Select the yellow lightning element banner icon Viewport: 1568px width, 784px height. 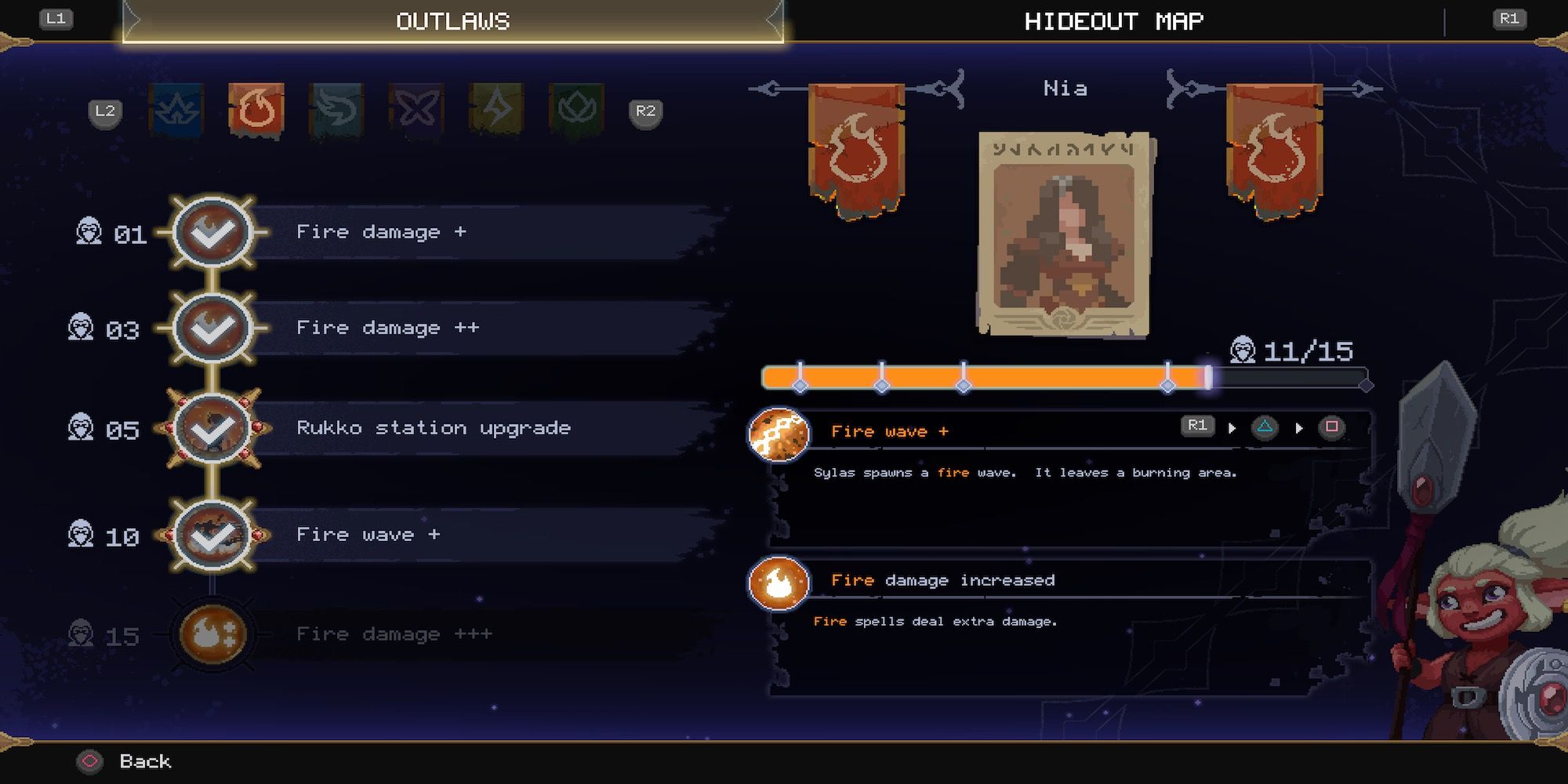pos(496,111)
